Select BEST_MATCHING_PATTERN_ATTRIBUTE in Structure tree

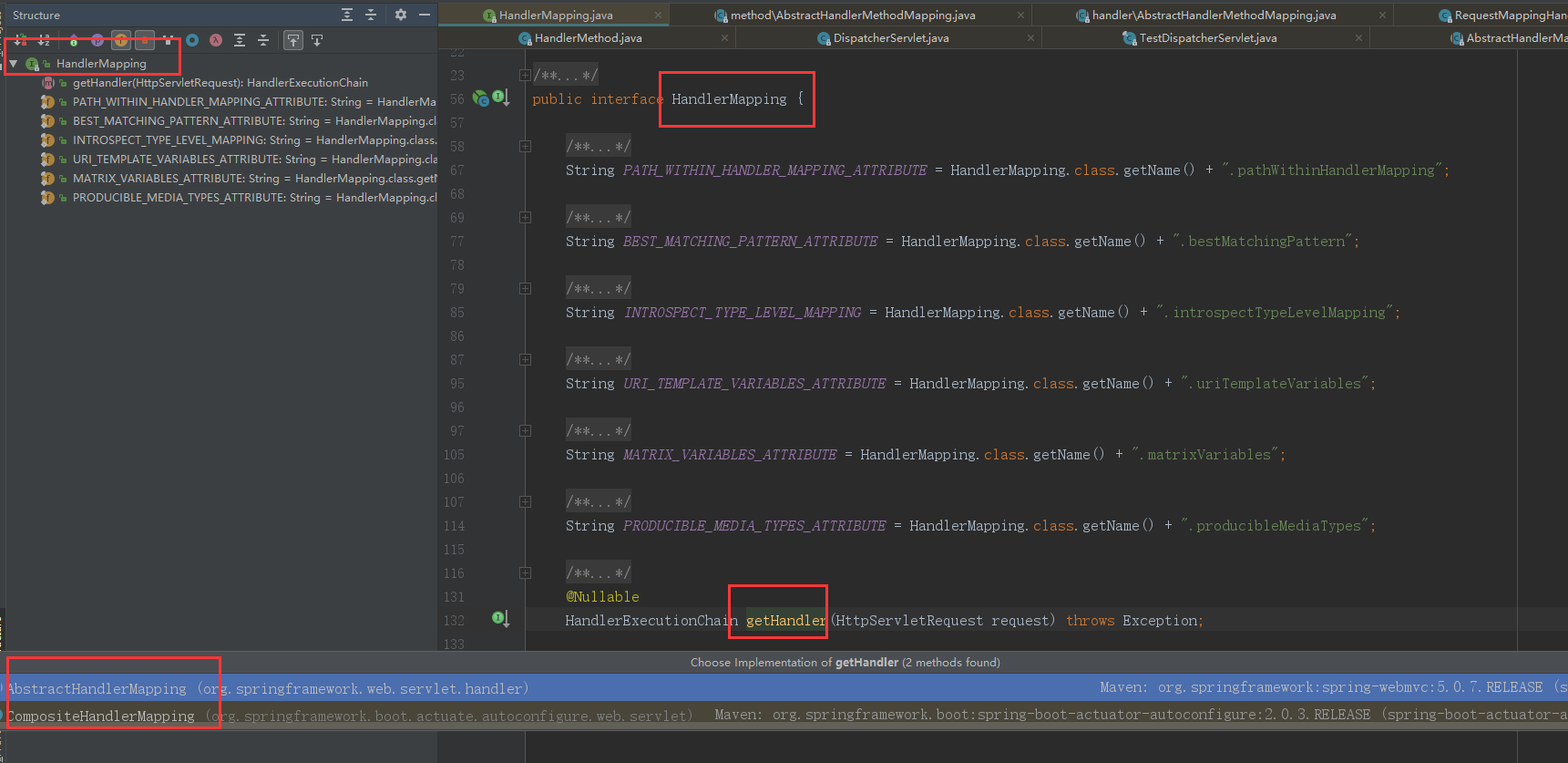pos(254,121)
